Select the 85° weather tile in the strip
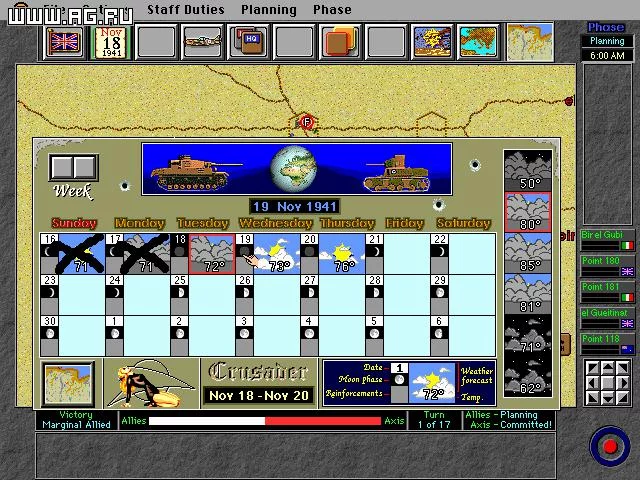 pos(528,253)
